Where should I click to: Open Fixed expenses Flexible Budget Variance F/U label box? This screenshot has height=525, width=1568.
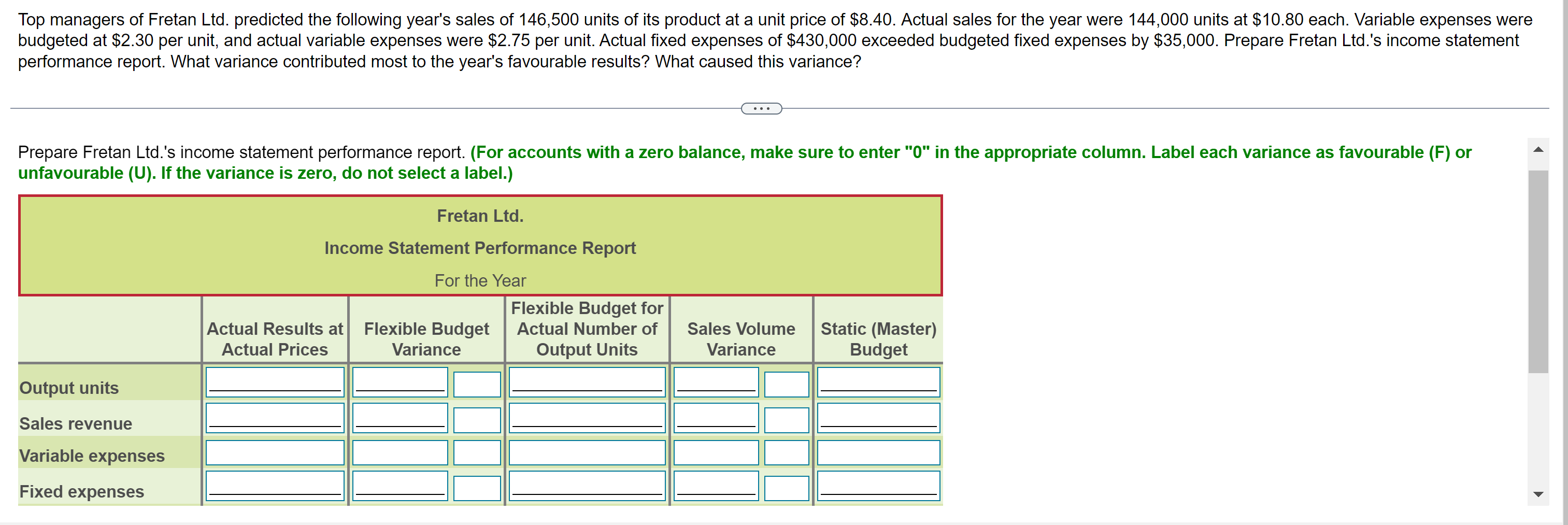(x=477, y=488)
